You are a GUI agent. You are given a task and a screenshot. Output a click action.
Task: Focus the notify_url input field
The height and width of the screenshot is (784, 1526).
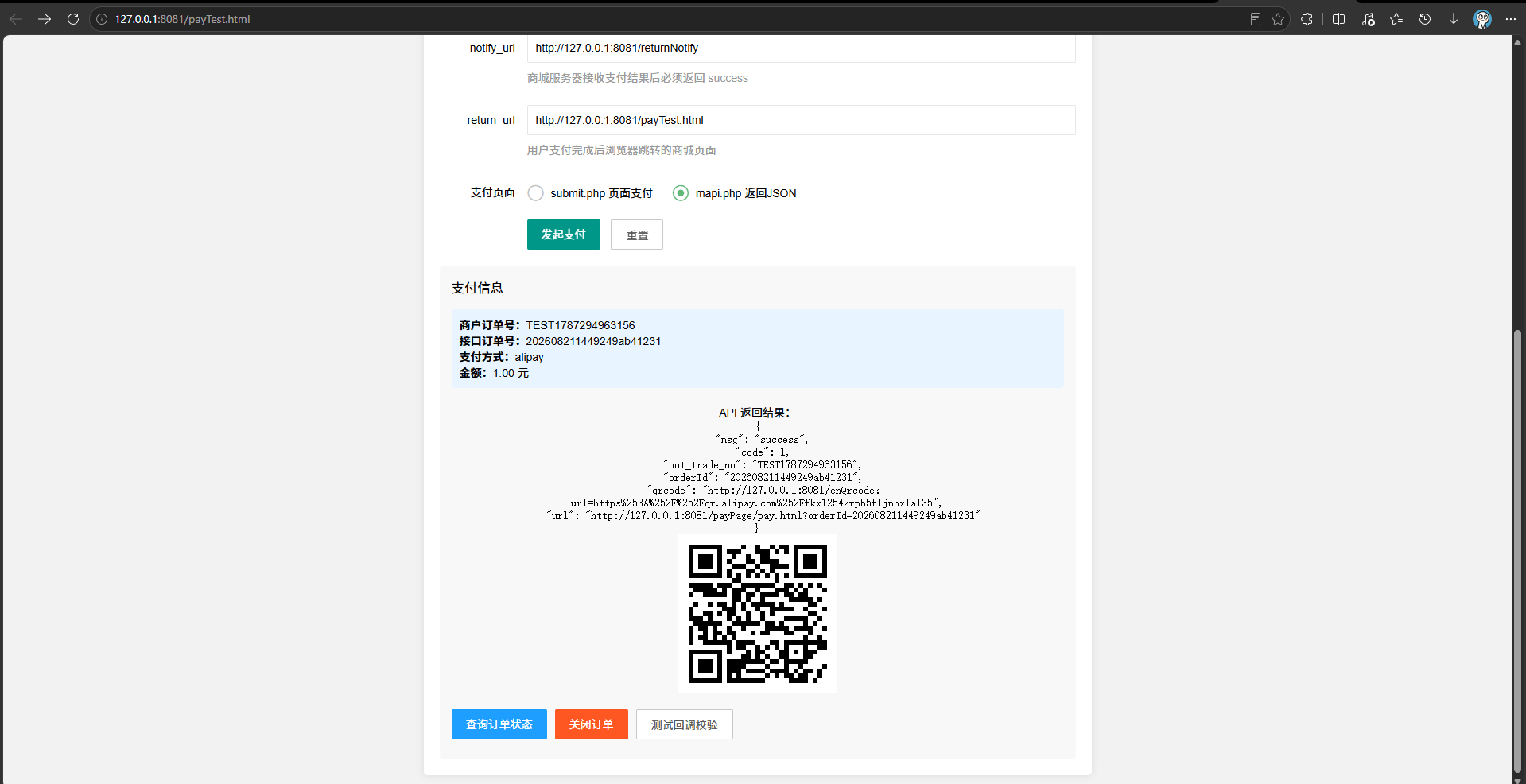(802, 48)
